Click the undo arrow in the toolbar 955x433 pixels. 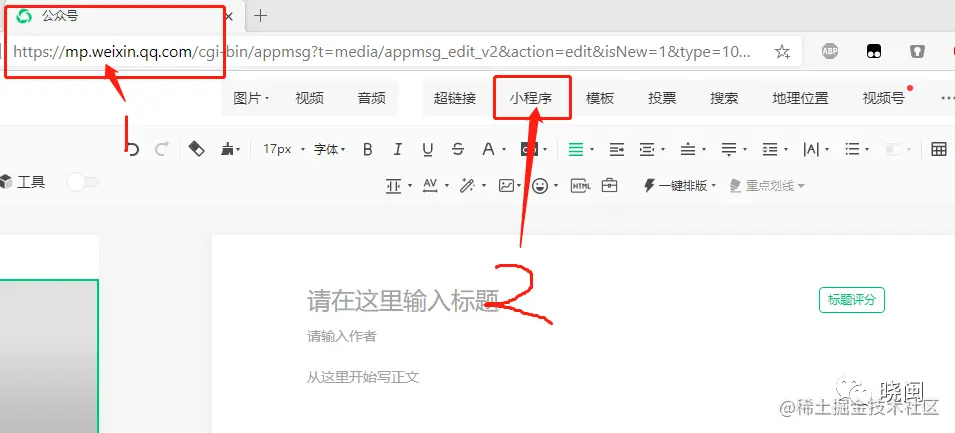[x=133, y=149]
